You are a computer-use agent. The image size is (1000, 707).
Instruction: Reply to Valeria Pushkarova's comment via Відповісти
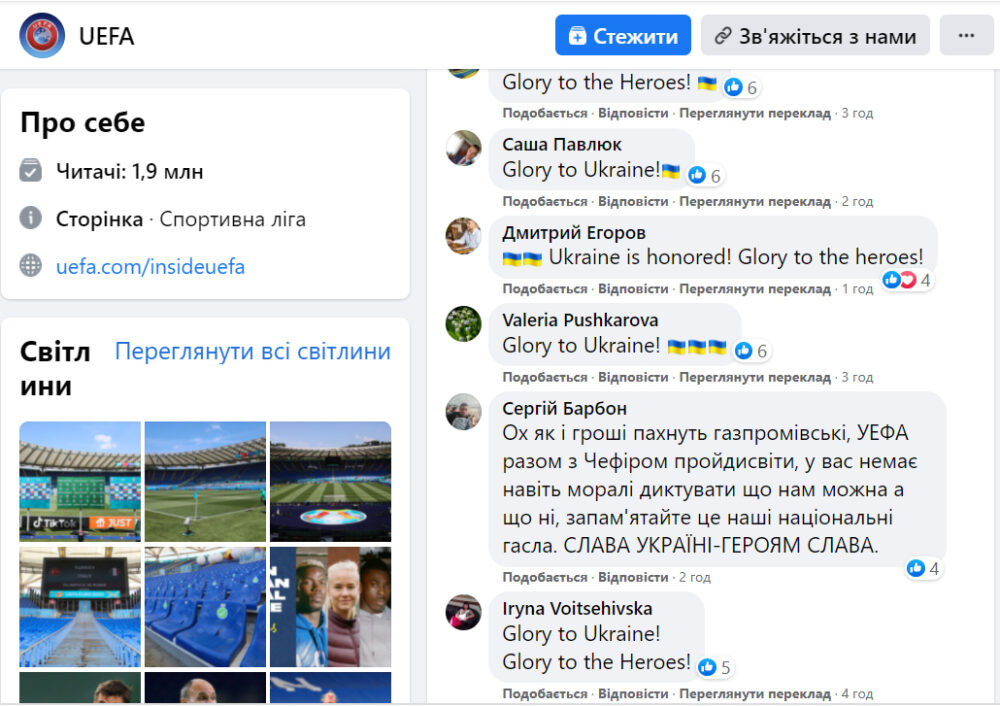coord(633,377)
